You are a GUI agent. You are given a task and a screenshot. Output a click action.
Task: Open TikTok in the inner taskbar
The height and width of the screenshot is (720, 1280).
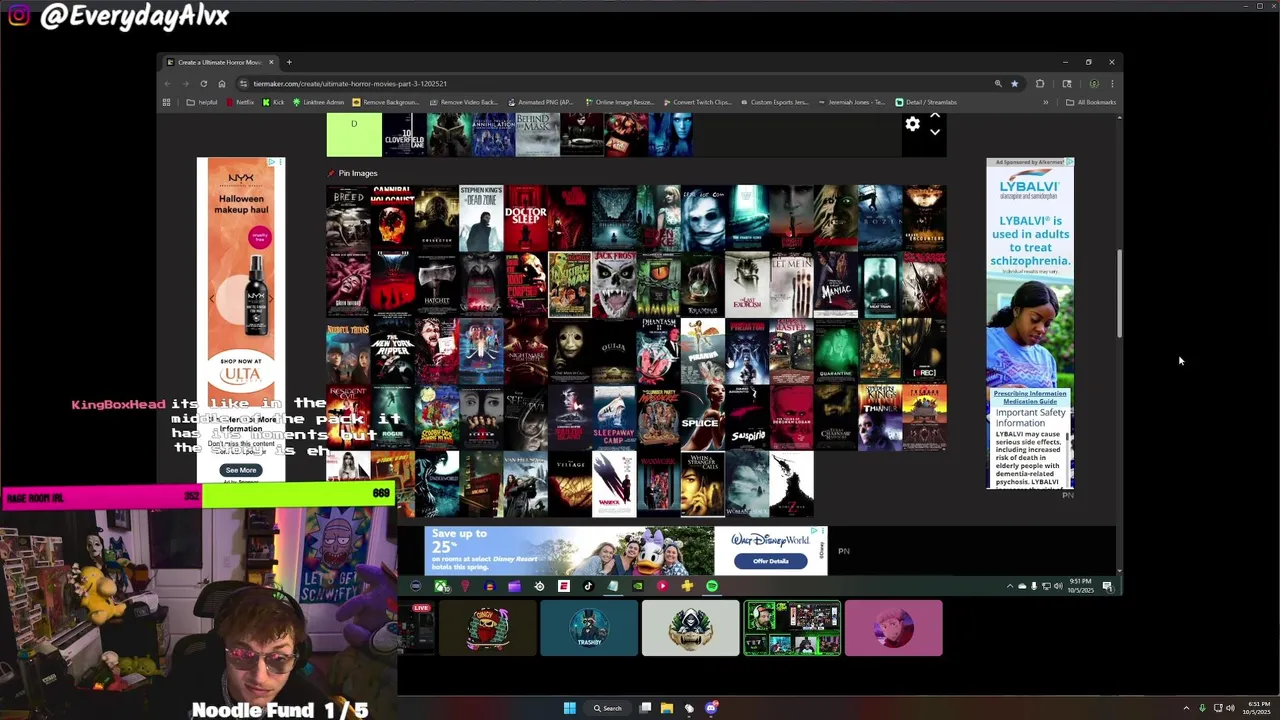coord(588,586)
